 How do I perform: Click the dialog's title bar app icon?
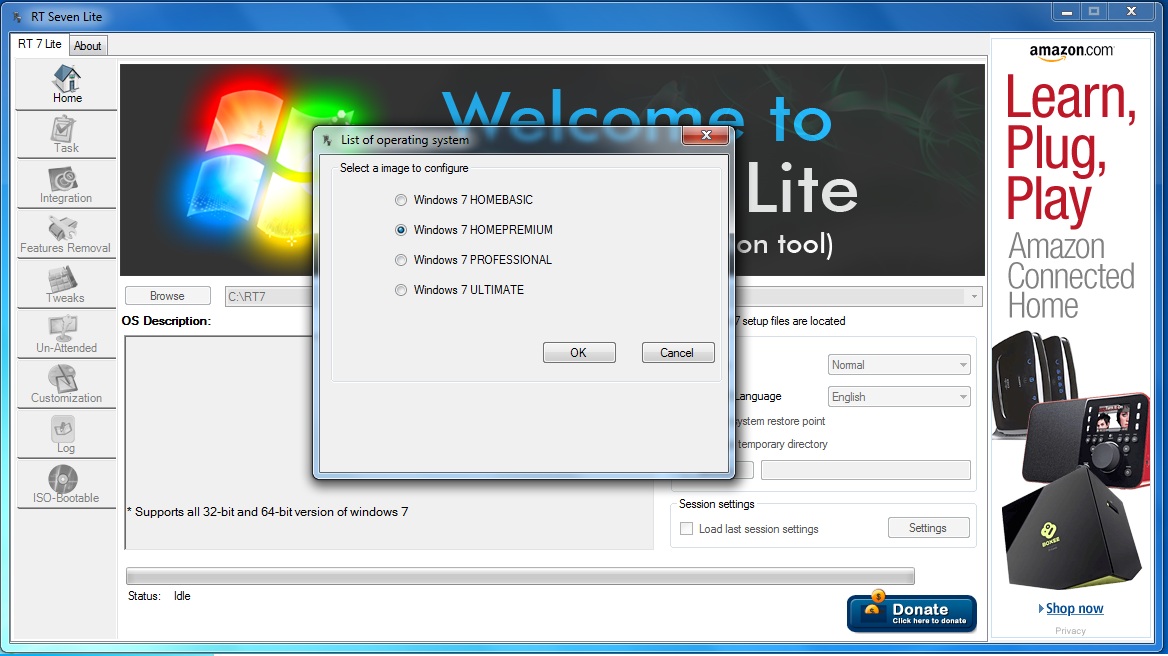point(328,139)
